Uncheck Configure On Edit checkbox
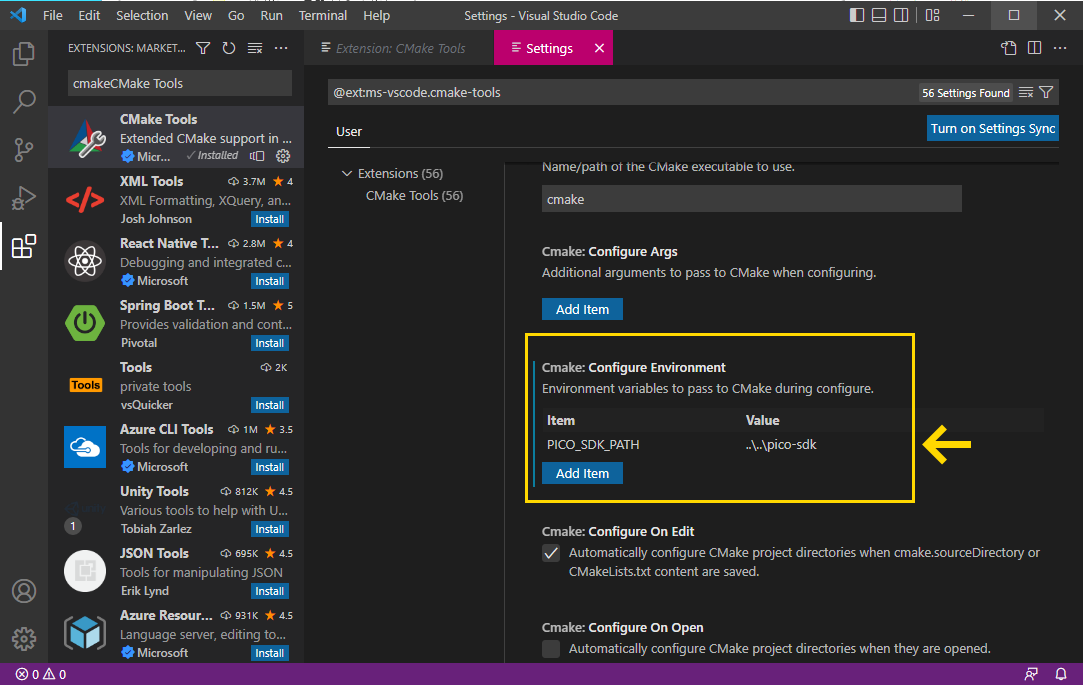The height and width of the screenshot is (685, 1083). (550, 553)
